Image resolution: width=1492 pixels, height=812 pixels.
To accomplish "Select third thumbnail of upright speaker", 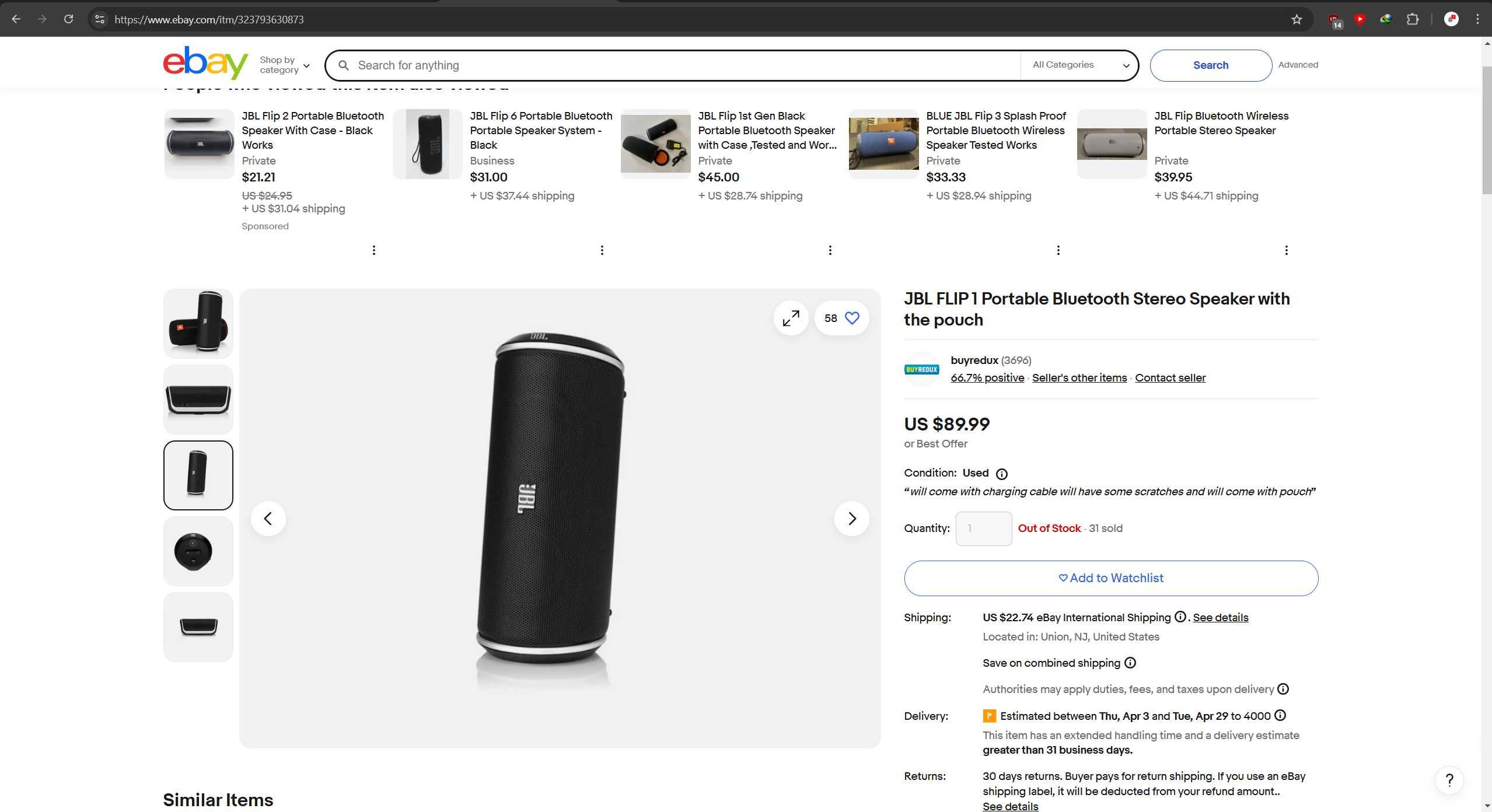I will 198,475.
